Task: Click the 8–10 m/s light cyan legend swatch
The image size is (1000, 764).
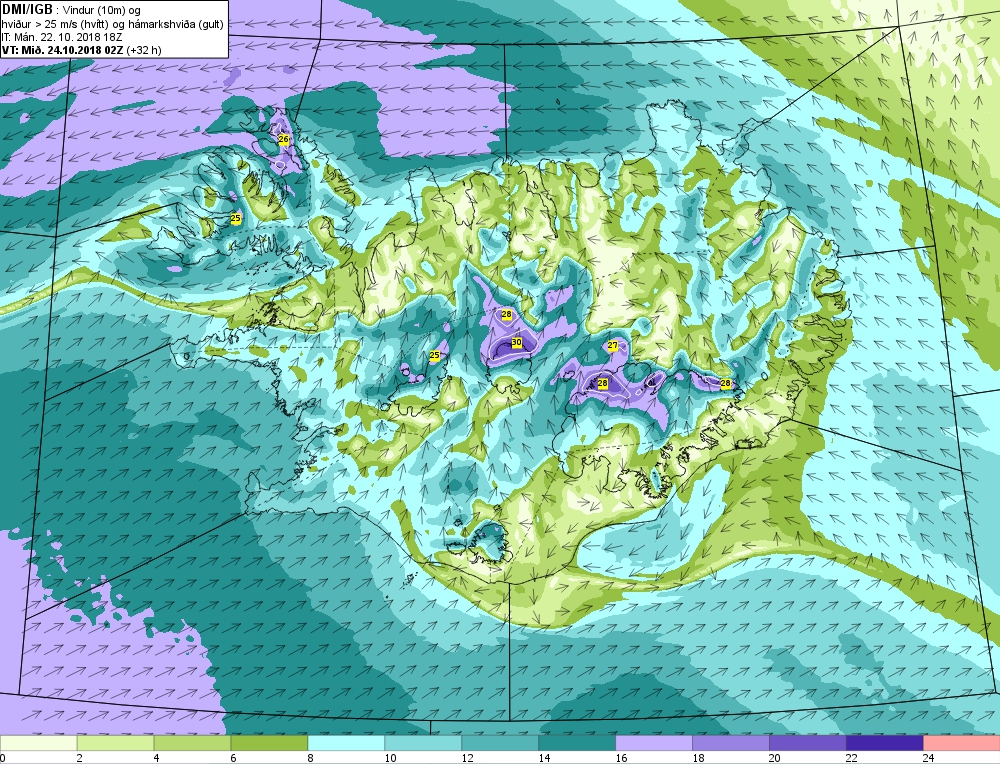Action: pos(346,744)
